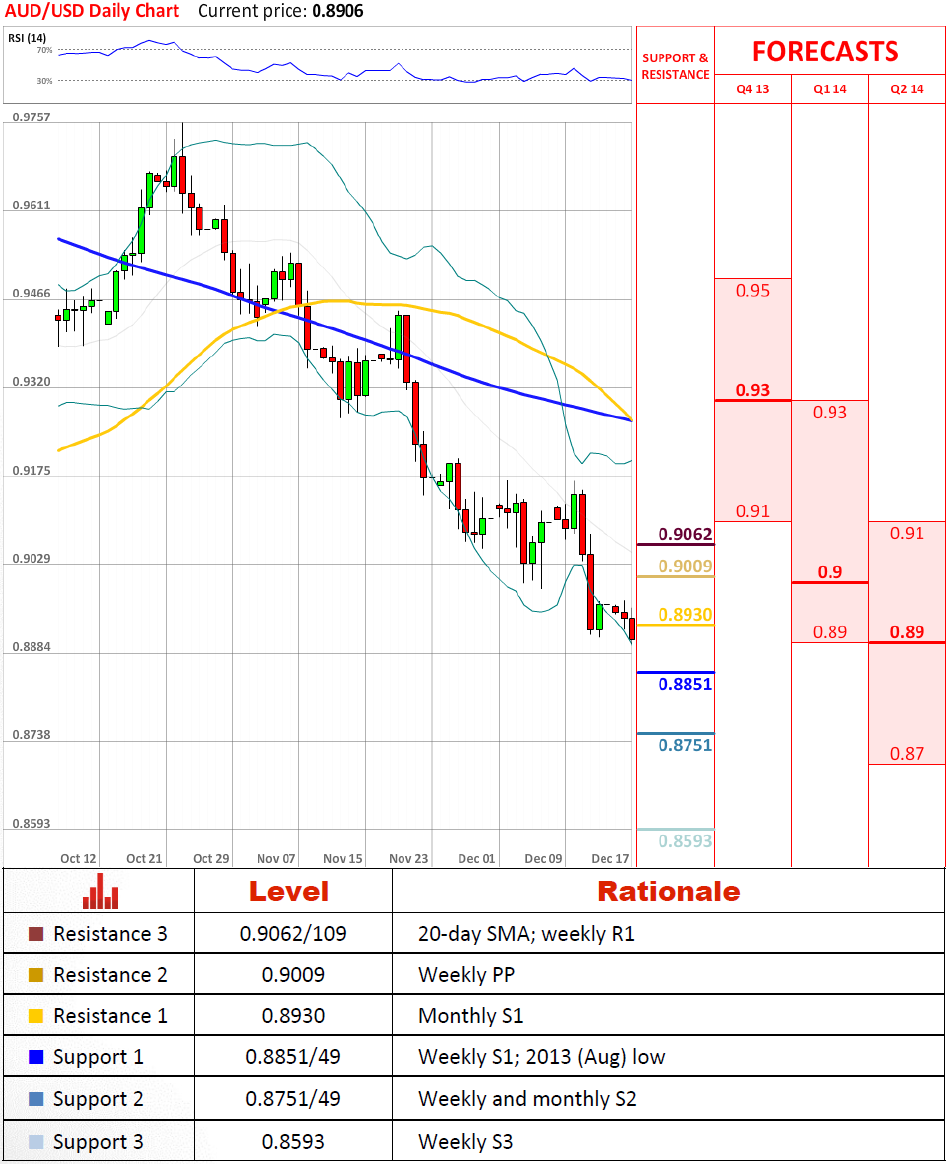Select the Q4 13 forecast column header
The height and width of the screenshot is (1164, 948).
tap(752, 89)
